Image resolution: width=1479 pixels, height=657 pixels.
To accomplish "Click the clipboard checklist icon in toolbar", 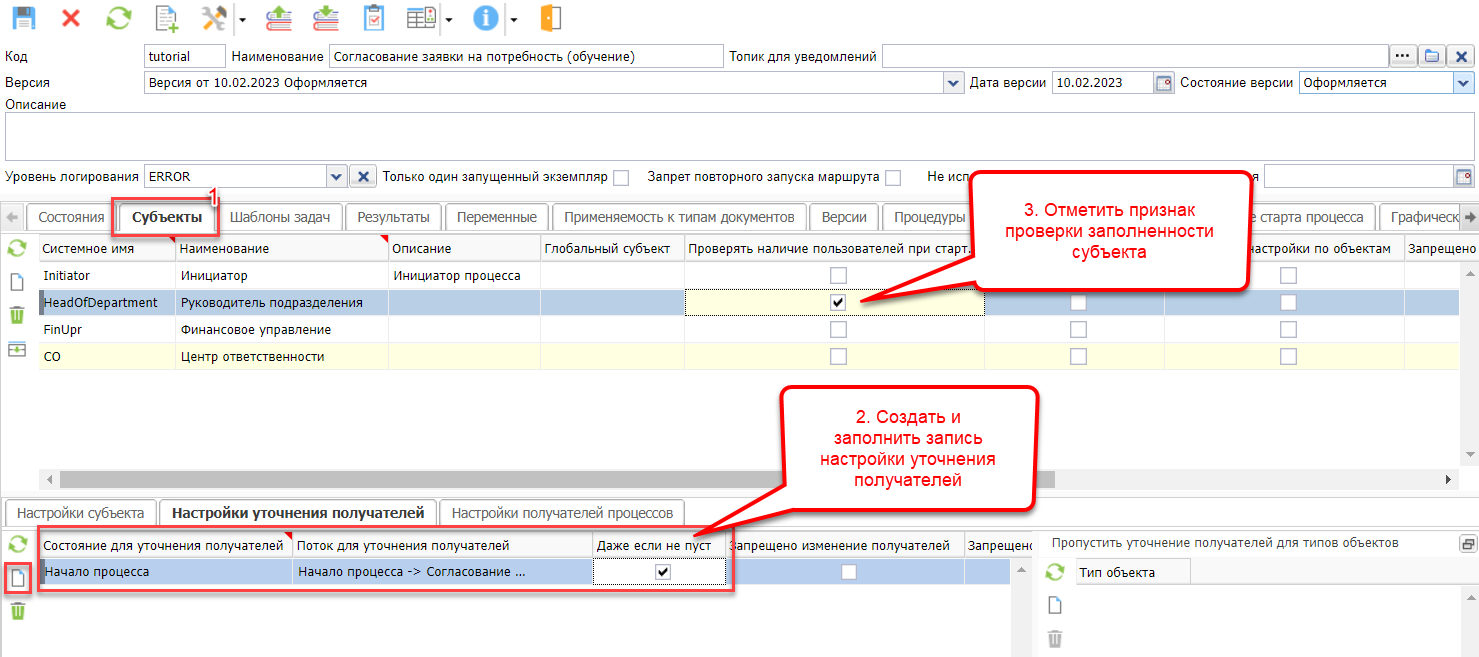I will click(x=373, y=18).
